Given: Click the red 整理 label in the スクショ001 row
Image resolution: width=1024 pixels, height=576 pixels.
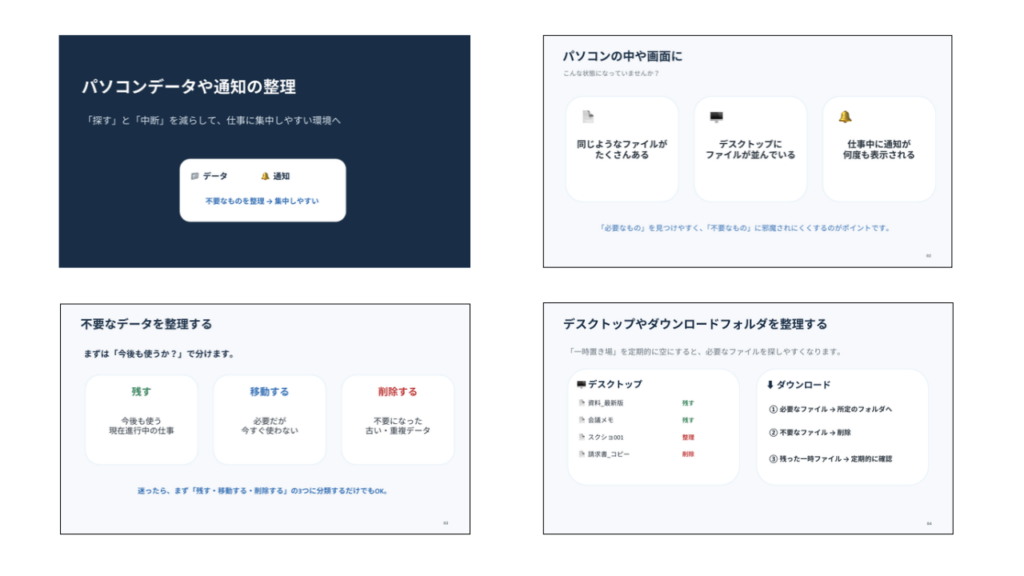Looking at the screenshot, I should coord(688,437).
